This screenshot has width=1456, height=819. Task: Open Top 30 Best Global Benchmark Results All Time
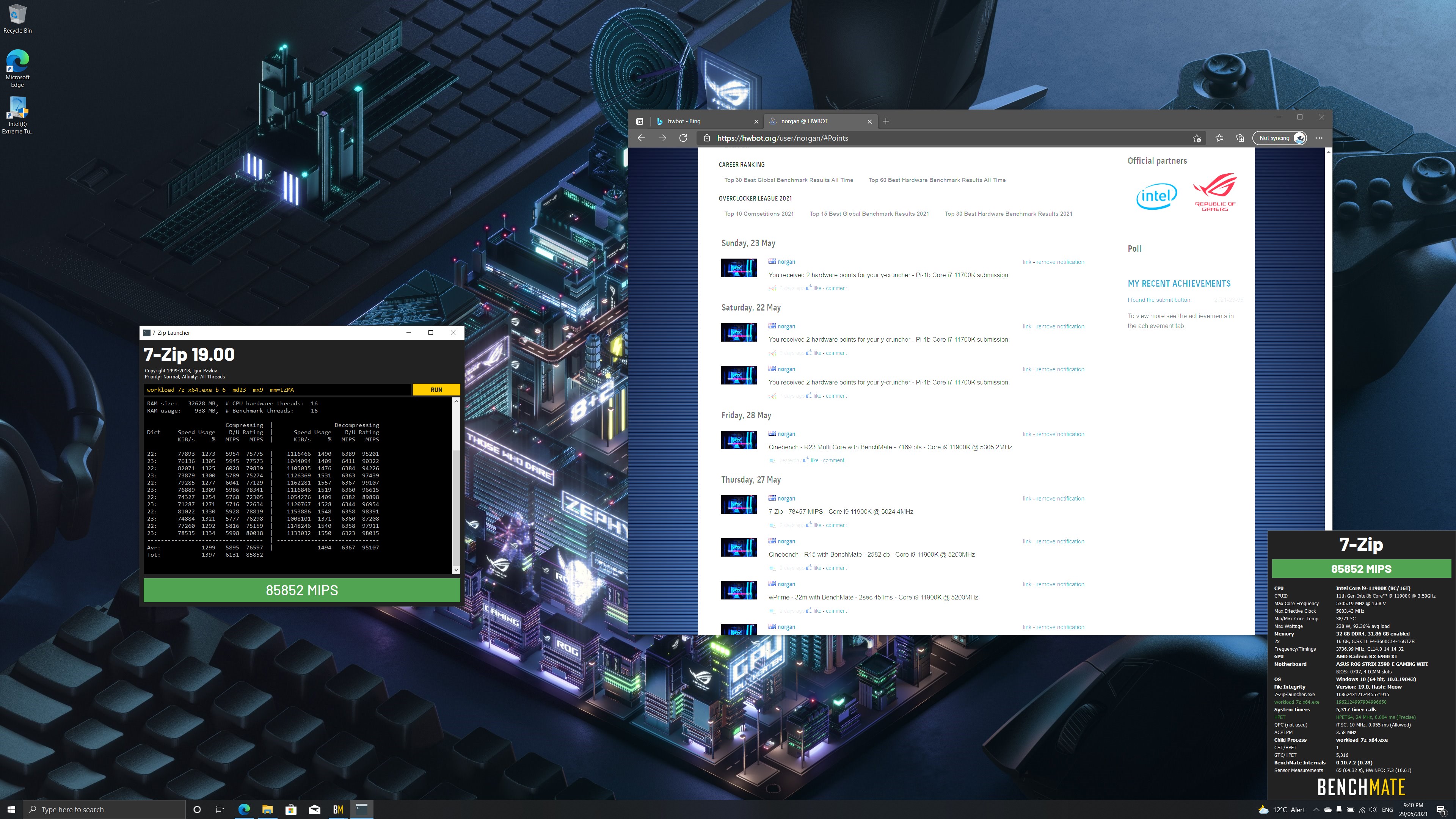789,180
